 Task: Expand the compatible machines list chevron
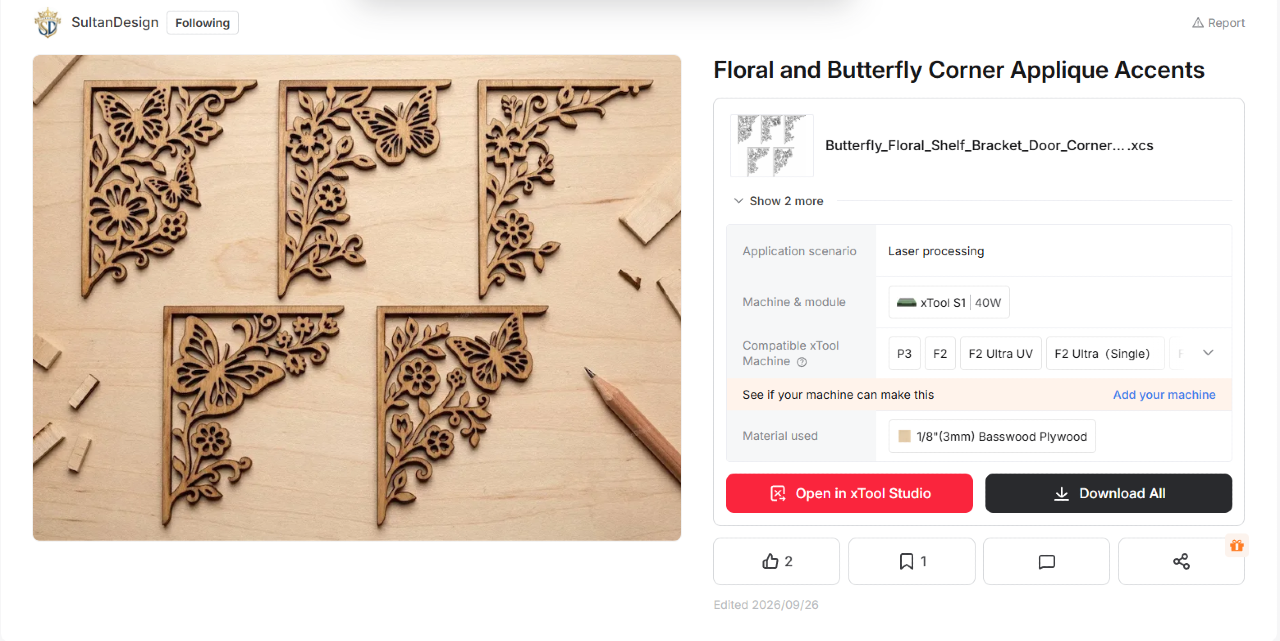[1208, 353]
